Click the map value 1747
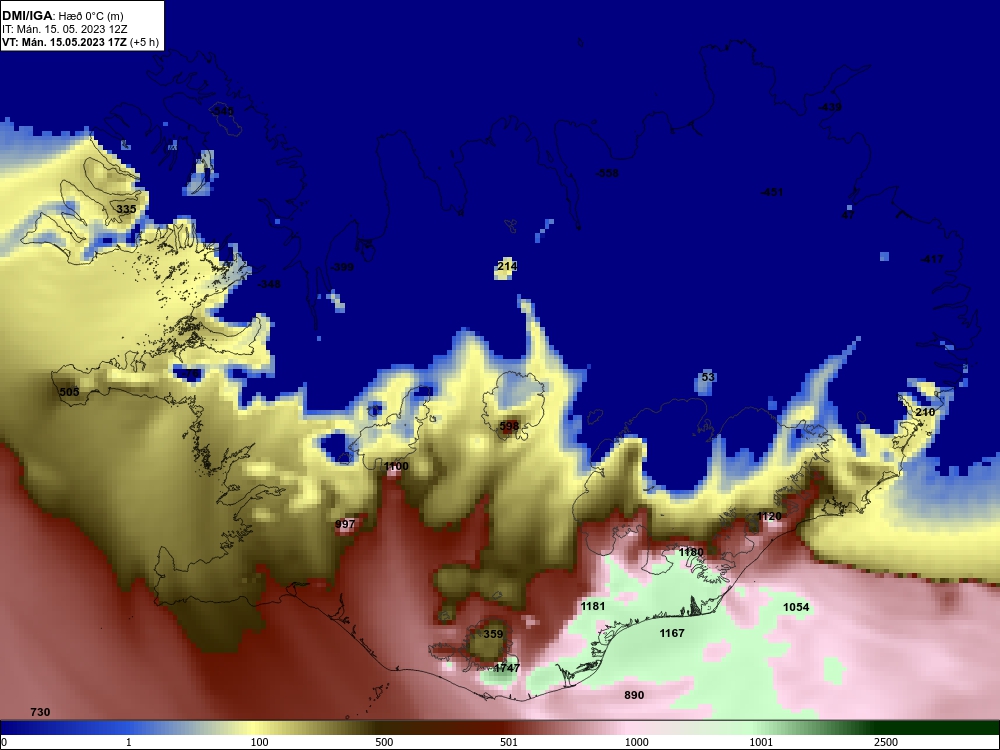Screen dimensions: 1000x750 coord(507,668)
